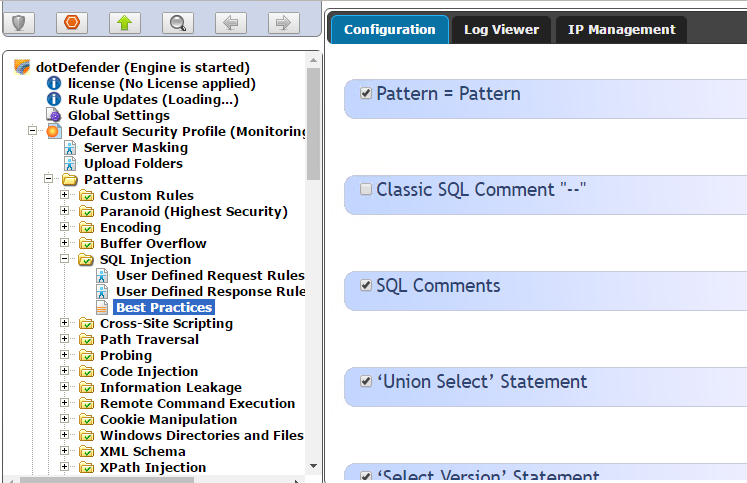
Task: Uncheck the 'Union Select' Statement checkbox
Action: tap(365, 381)
